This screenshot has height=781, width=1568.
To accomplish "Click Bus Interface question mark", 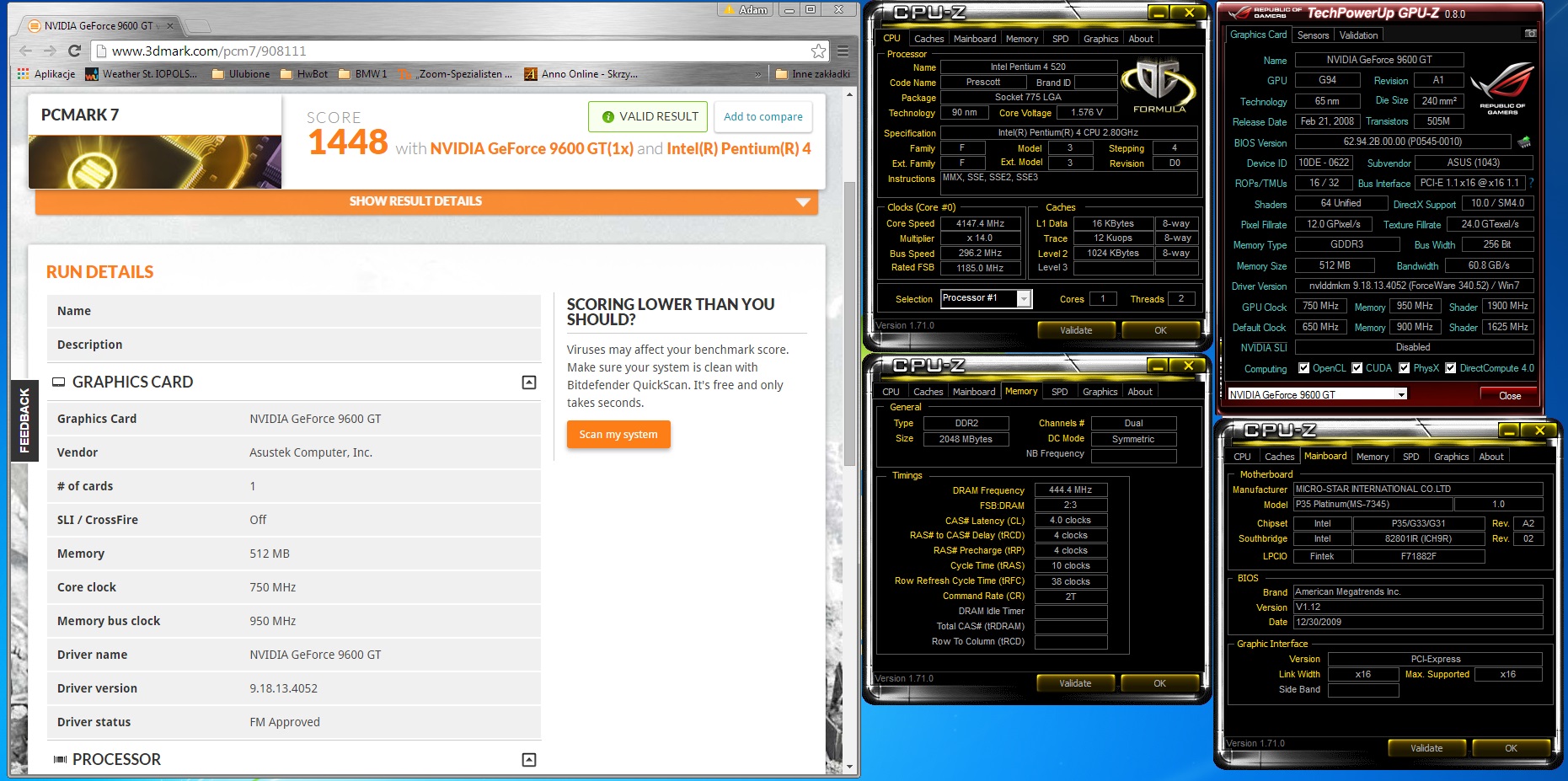I will click(1531, 183).
